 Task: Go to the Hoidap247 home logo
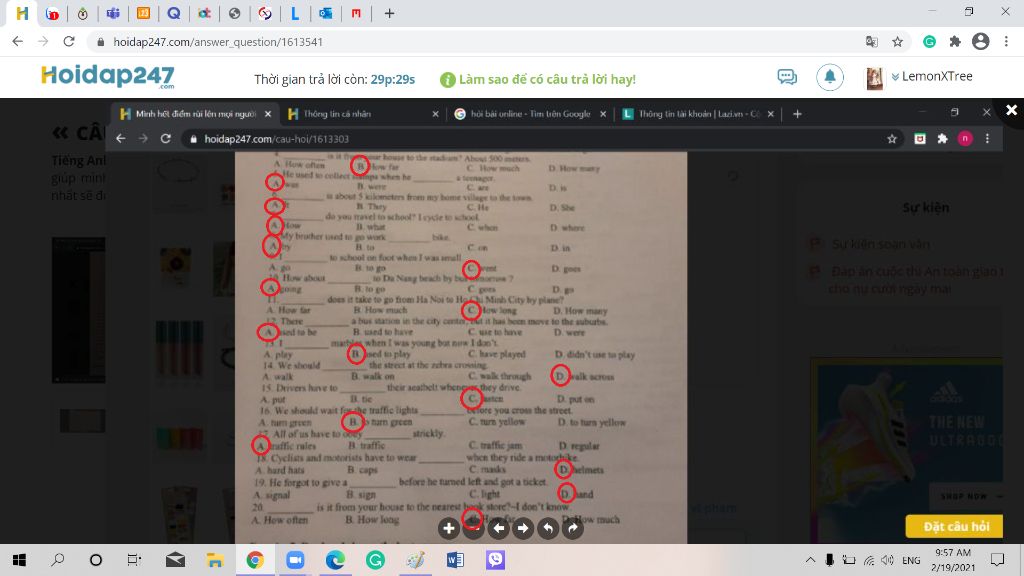(x=108, y=76)
